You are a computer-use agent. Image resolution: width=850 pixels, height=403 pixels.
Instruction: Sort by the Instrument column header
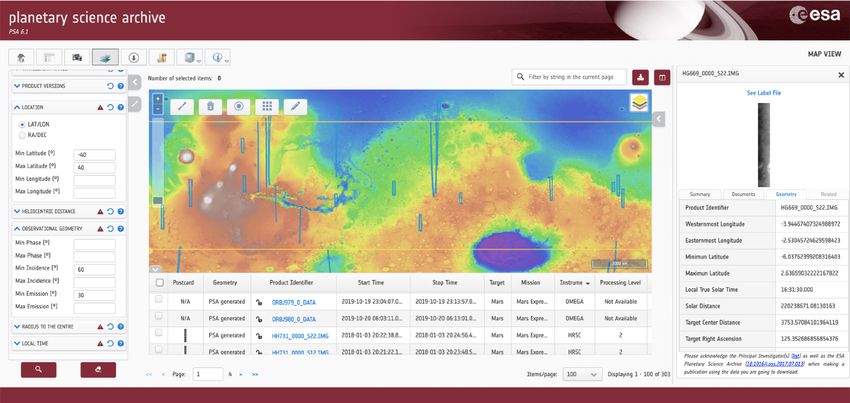coord(574,283)
